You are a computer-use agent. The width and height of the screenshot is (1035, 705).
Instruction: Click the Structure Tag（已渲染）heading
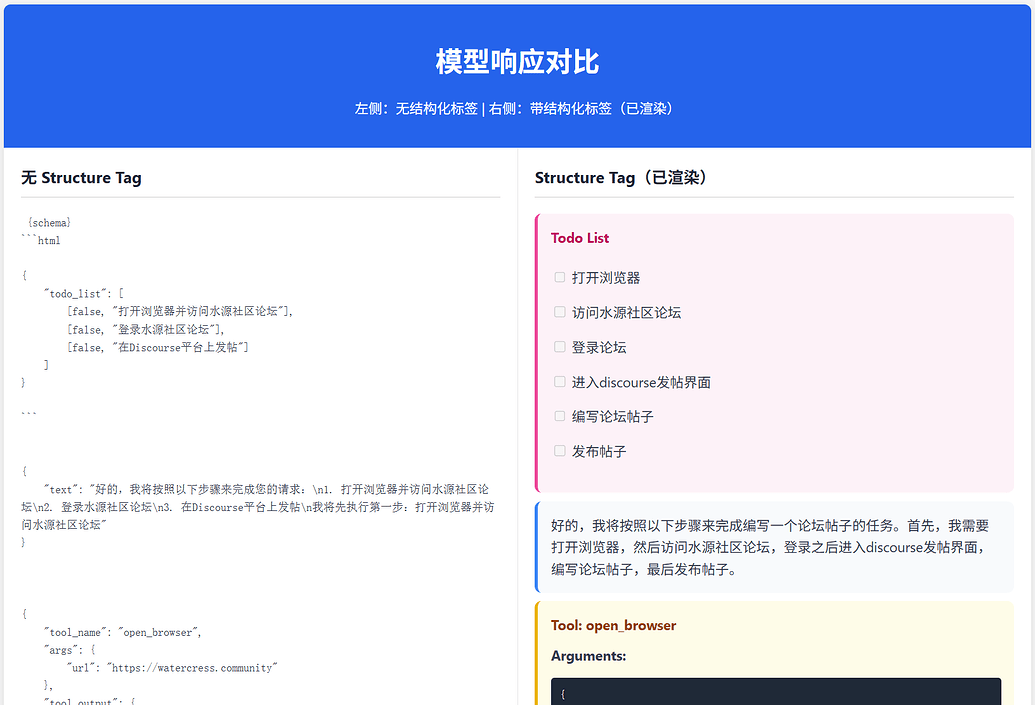(621, 178)
